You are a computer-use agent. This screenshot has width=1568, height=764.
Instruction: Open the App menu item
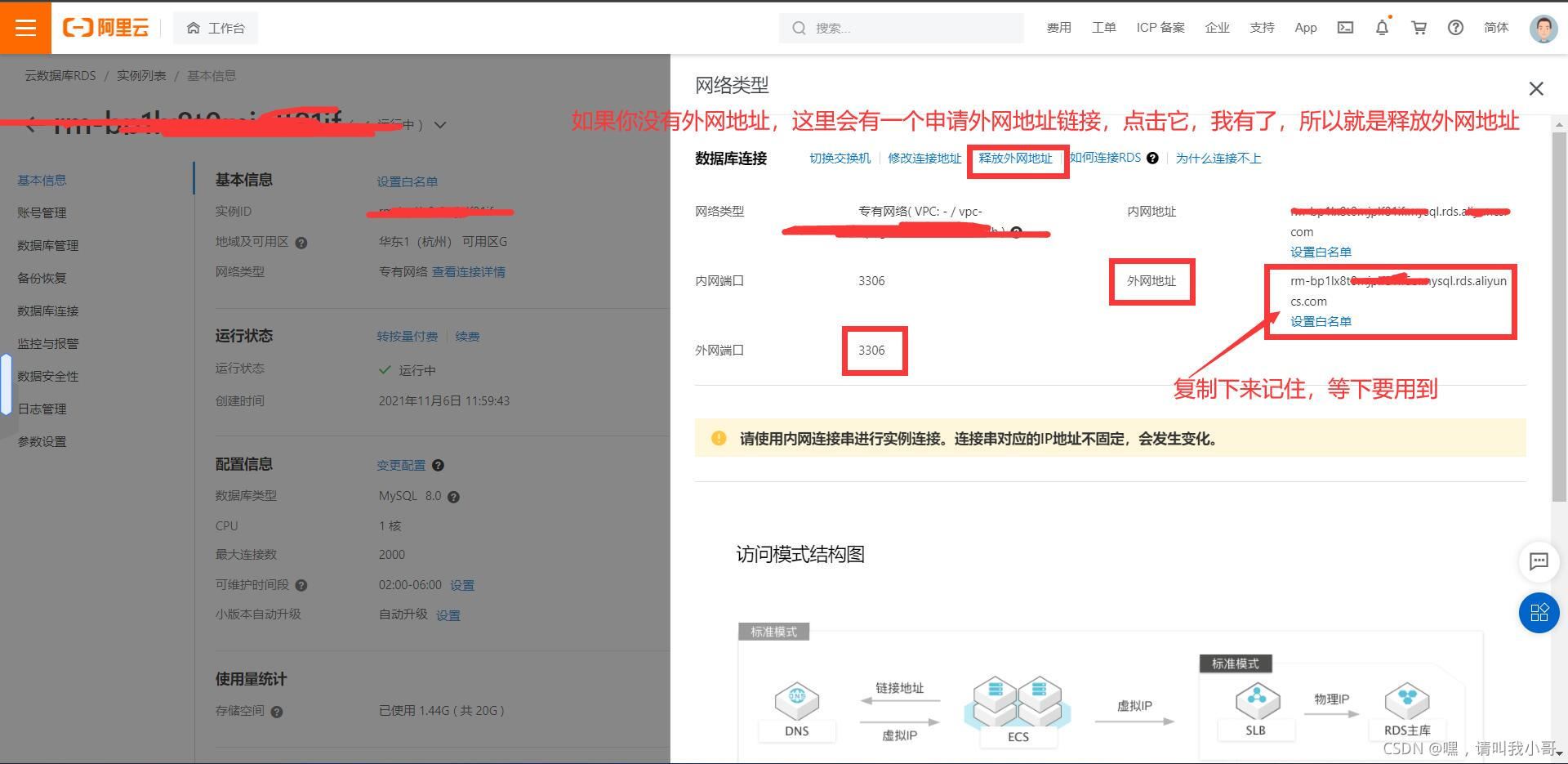tap(1305, 28)
